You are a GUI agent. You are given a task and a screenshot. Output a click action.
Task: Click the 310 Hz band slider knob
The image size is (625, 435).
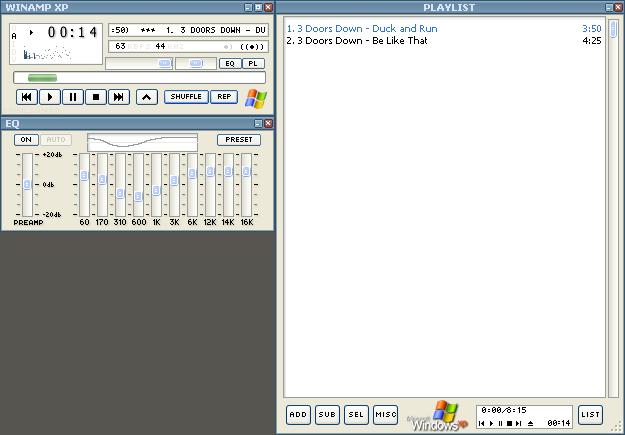tap(120, 193)
